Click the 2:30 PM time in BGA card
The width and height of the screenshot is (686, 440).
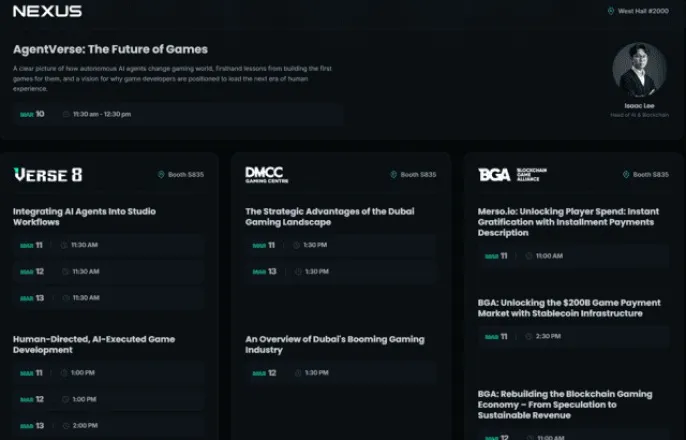548,336
